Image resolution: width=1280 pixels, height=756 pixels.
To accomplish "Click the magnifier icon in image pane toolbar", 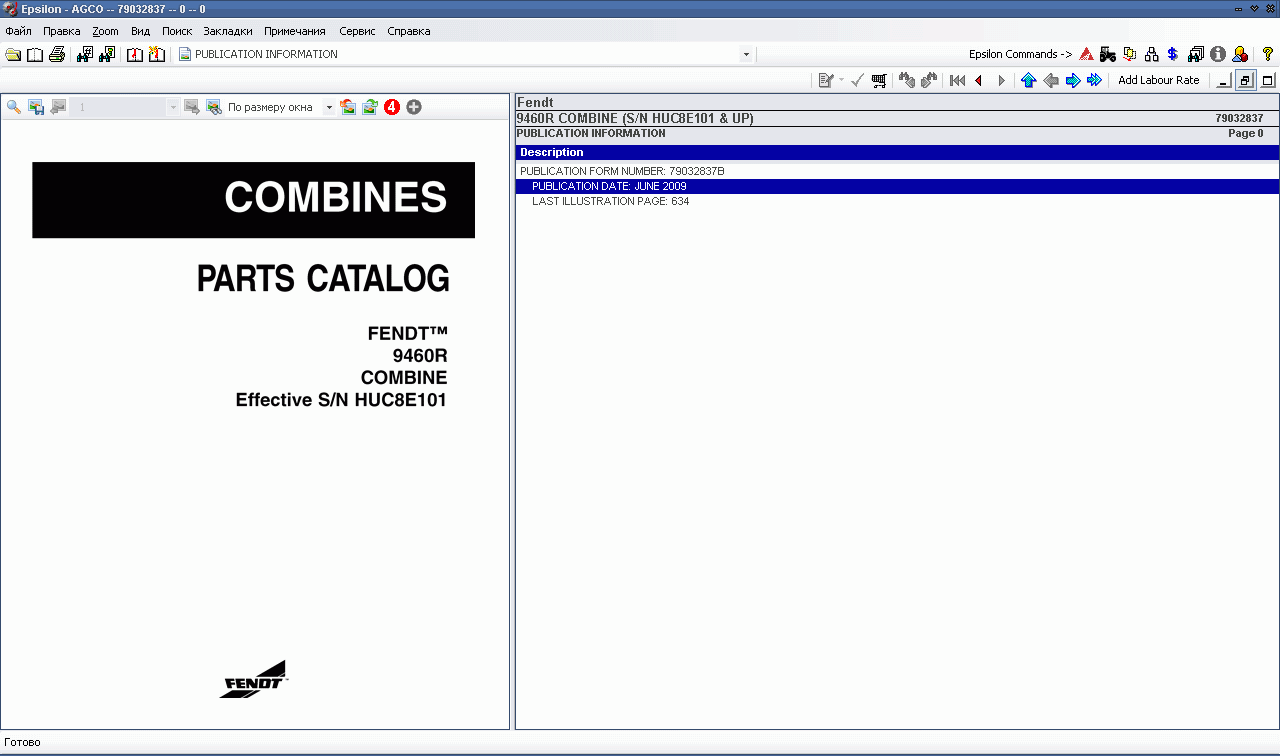I will tap(14, 107).
